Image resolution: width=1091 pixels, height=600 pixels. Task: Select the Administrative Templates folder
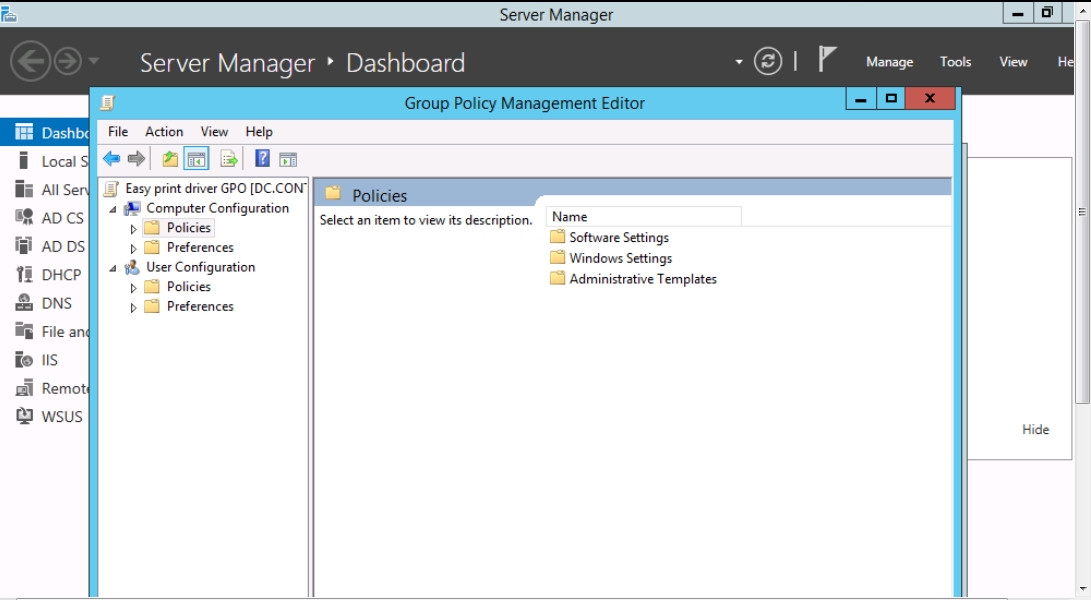point(642,279)
